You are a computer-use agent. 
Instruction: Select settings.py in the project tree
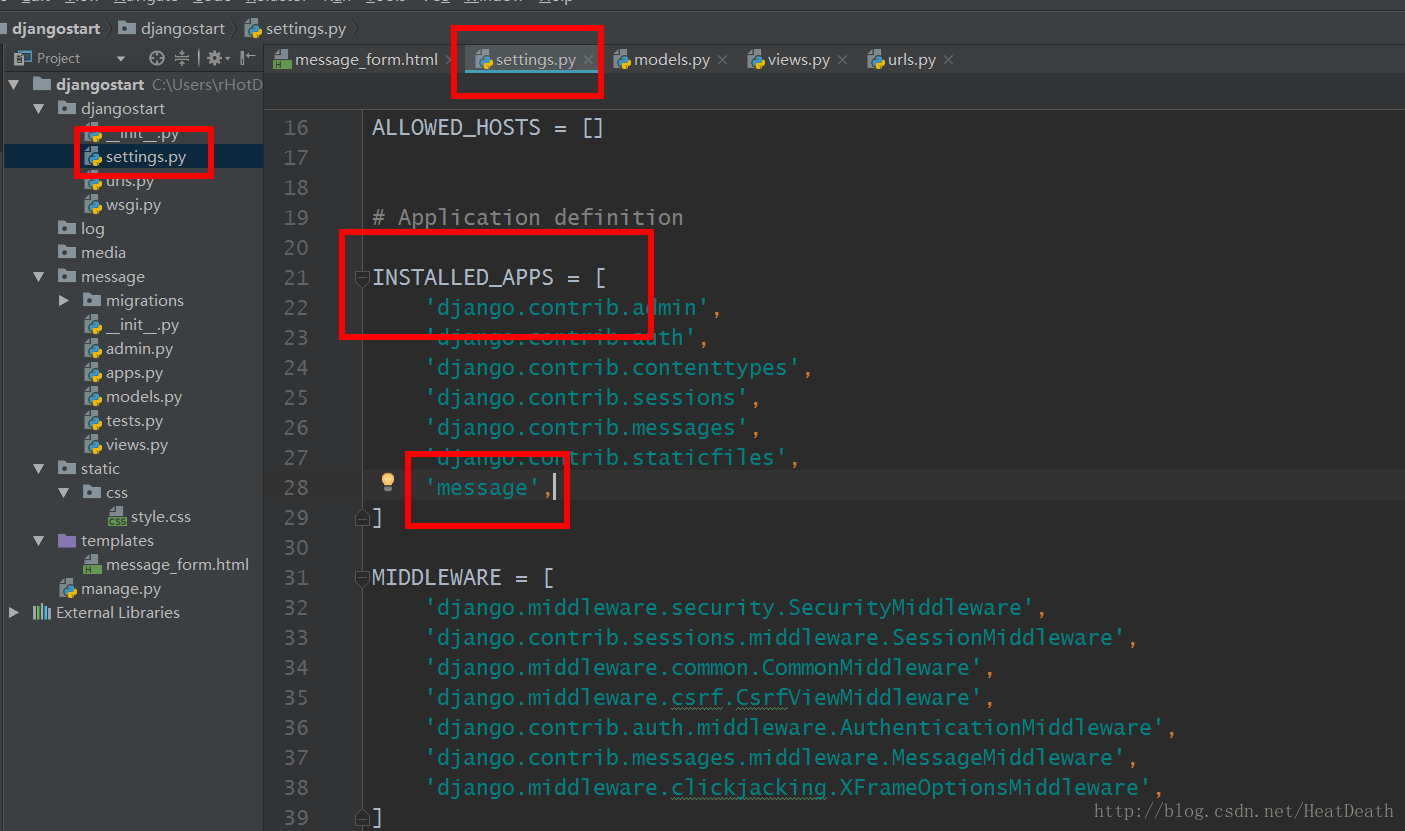point(133,156)
